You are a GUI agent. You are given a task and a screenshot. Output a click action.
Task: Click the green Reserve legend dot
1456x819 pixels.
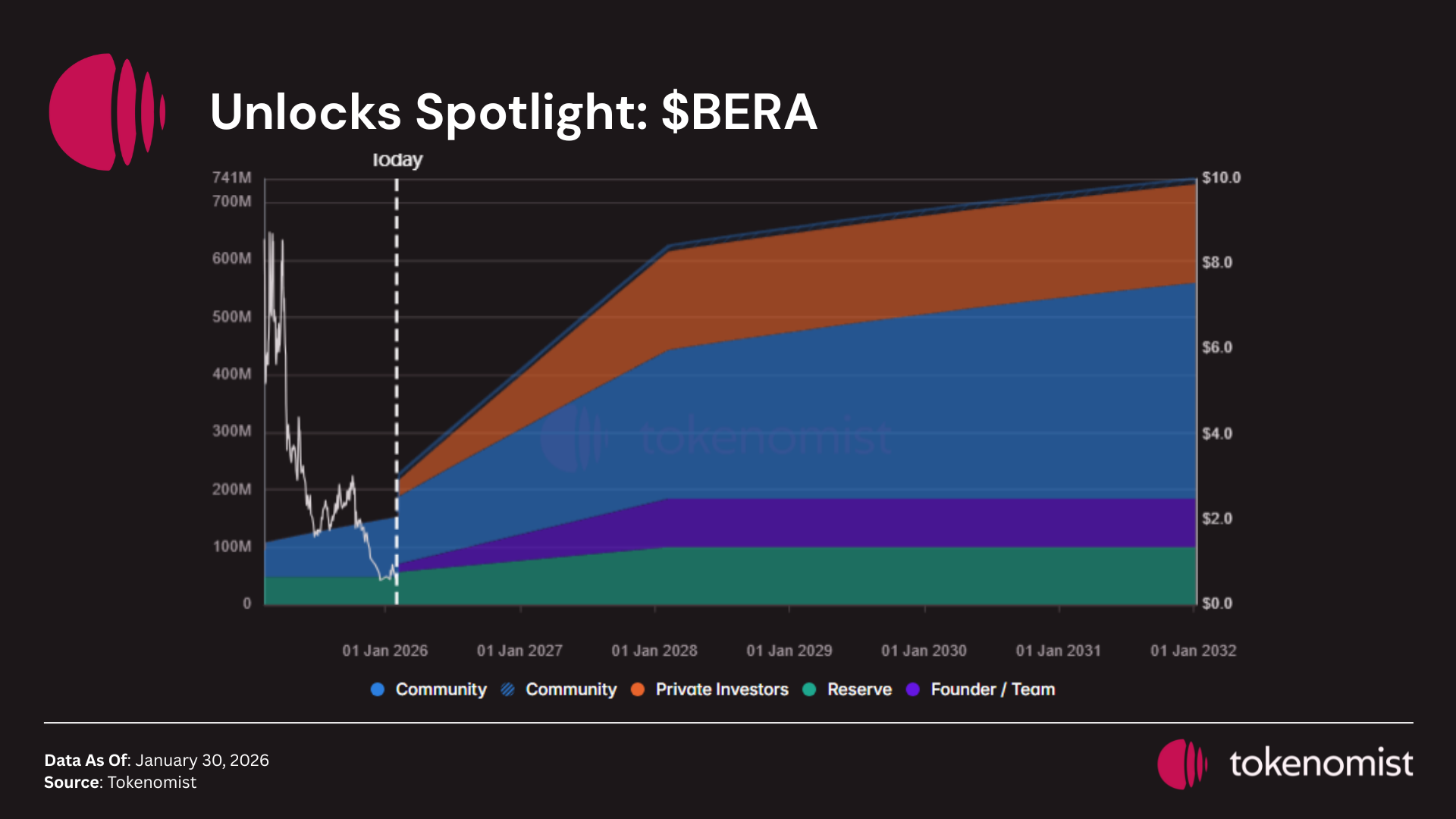click(809, 689)
